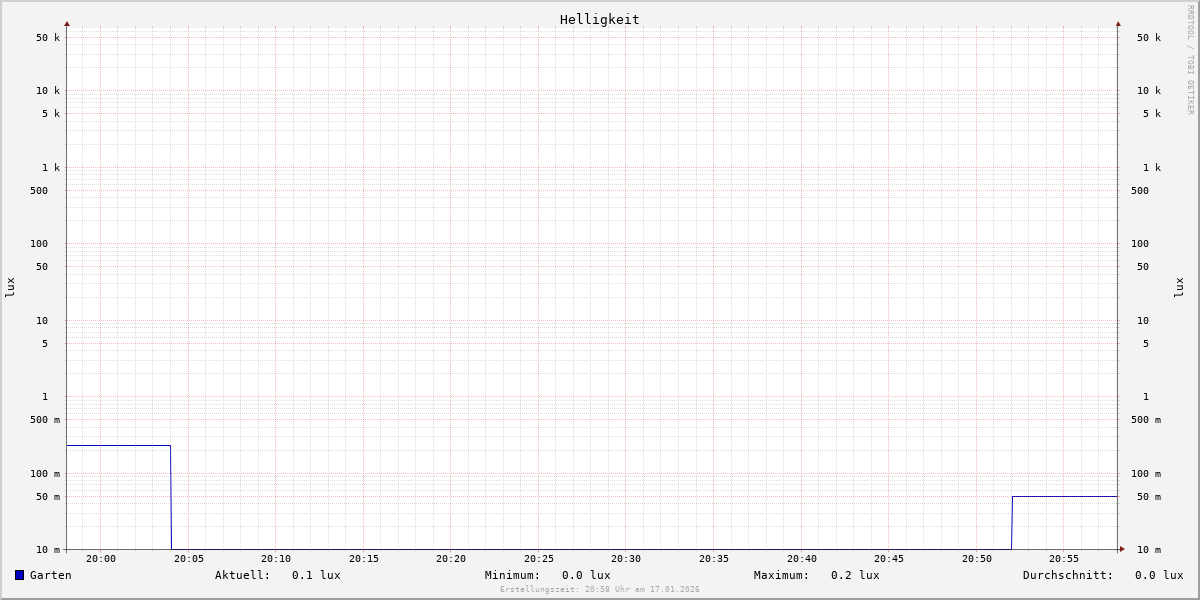1200x600 pixels.
Task: Click the 20:50 time axis label
Action: click(977, 559)
